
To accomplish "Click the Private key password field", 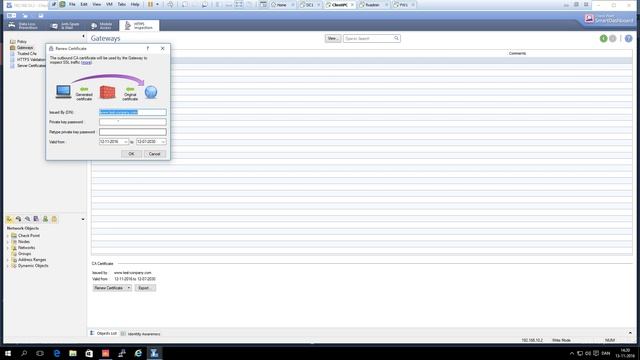I will point(133,122).
